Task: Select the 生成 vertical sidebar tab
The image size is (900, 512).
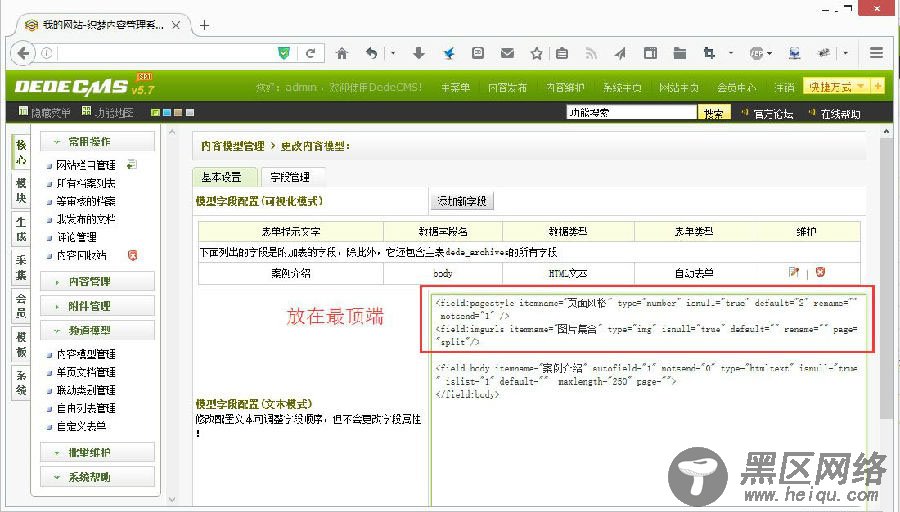Action: click(21, 229)
